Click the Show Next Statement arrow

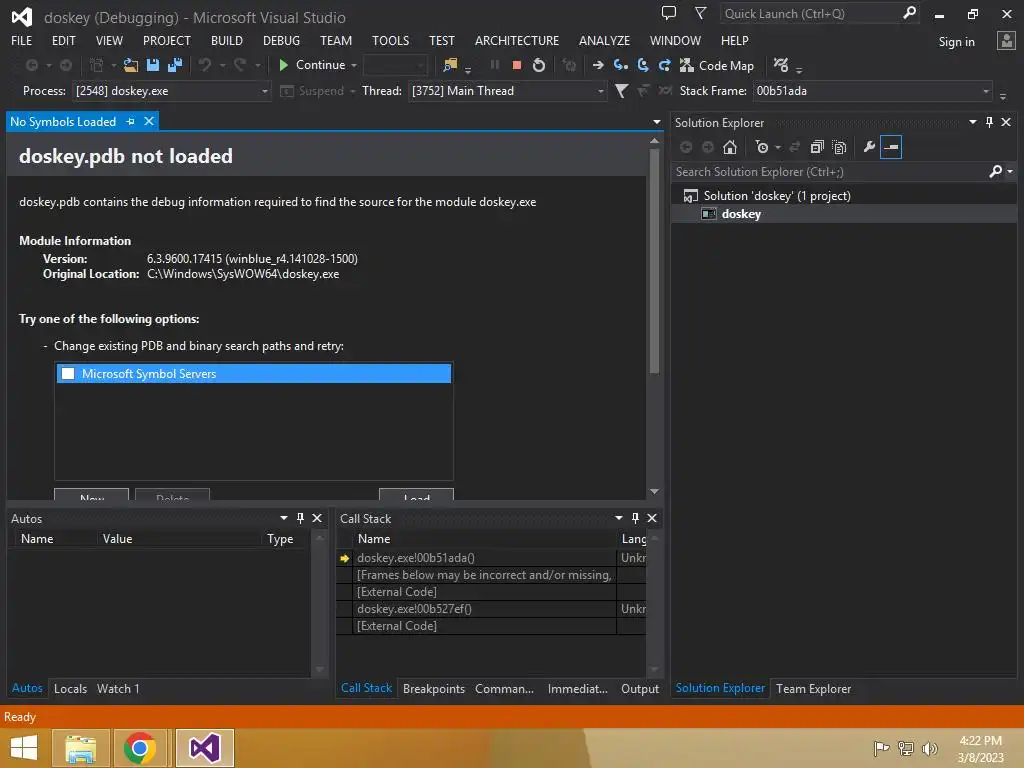pyautogui.click(x=598, y=65)
